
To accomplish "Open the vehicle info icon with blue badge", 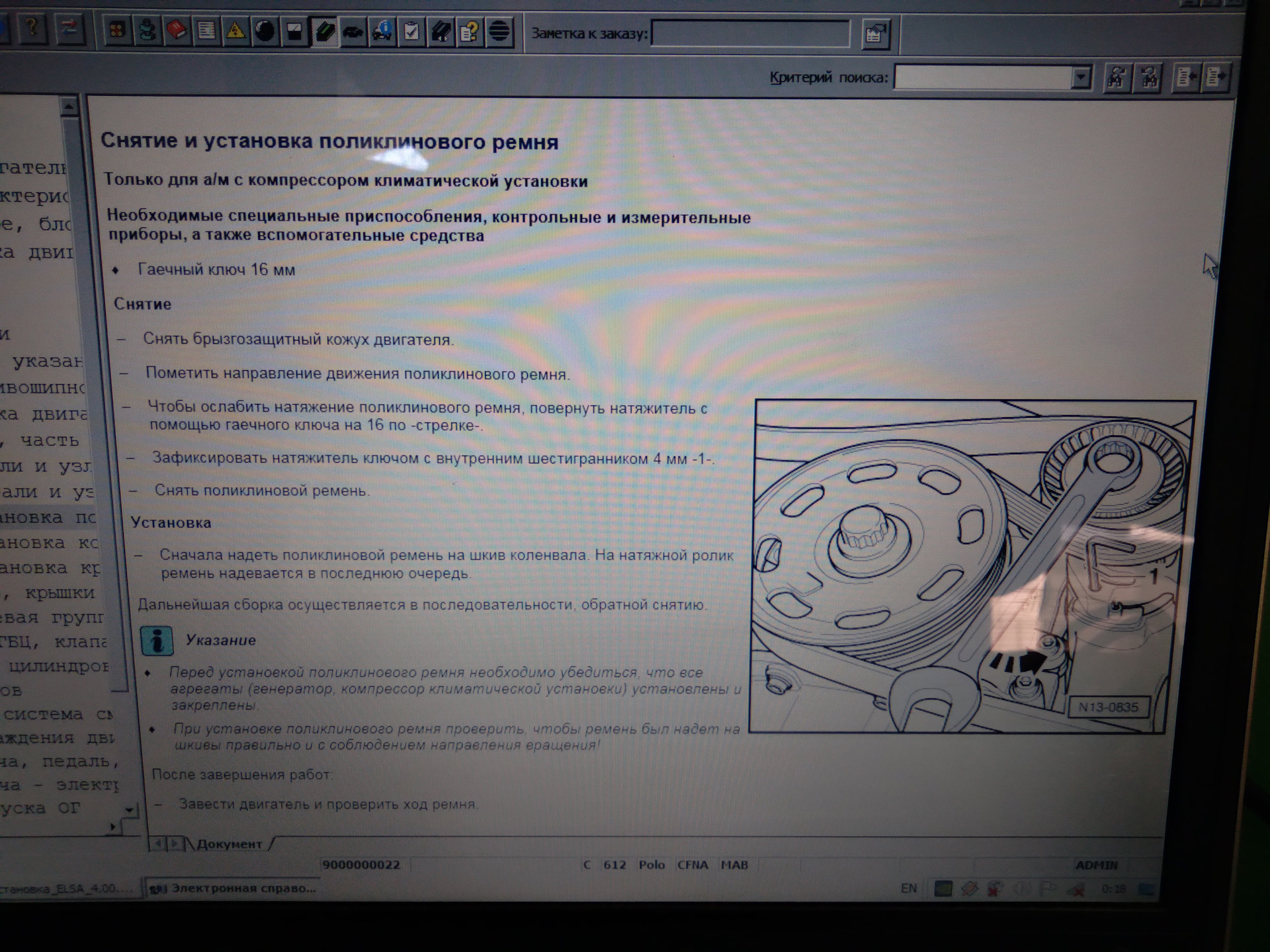I will (383, 32).
